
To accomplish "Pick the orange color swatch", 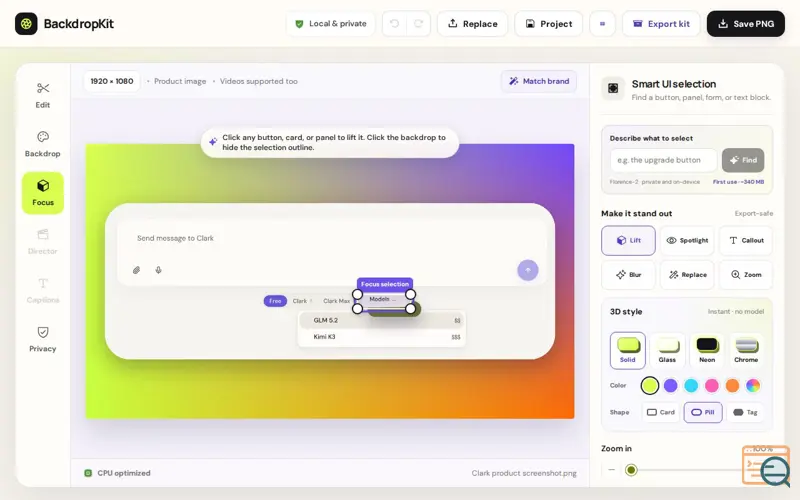I will (x=732, y=386).
